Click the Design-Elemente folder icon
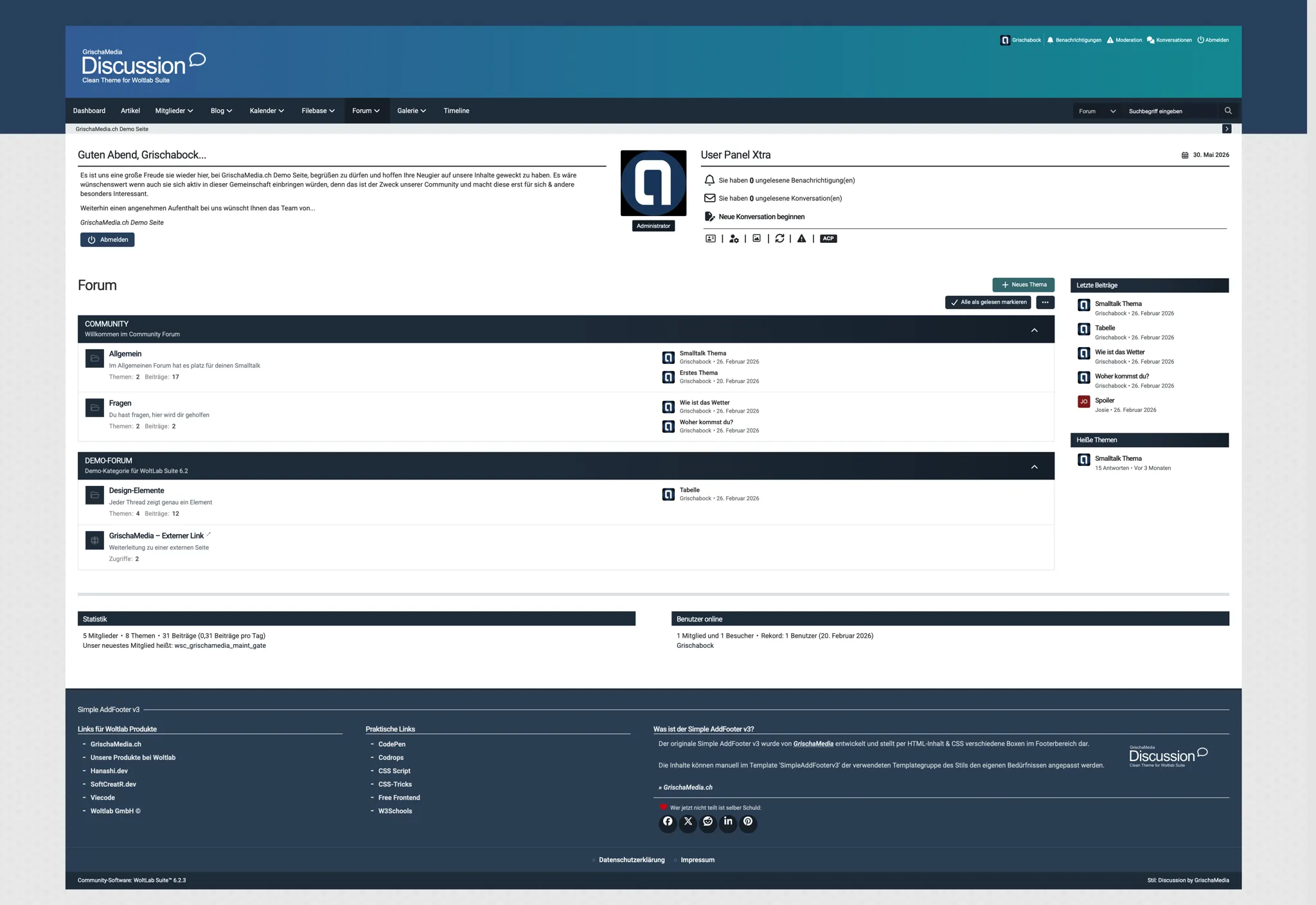Viewport: 1316px width, 905px height. click(94, 495)
